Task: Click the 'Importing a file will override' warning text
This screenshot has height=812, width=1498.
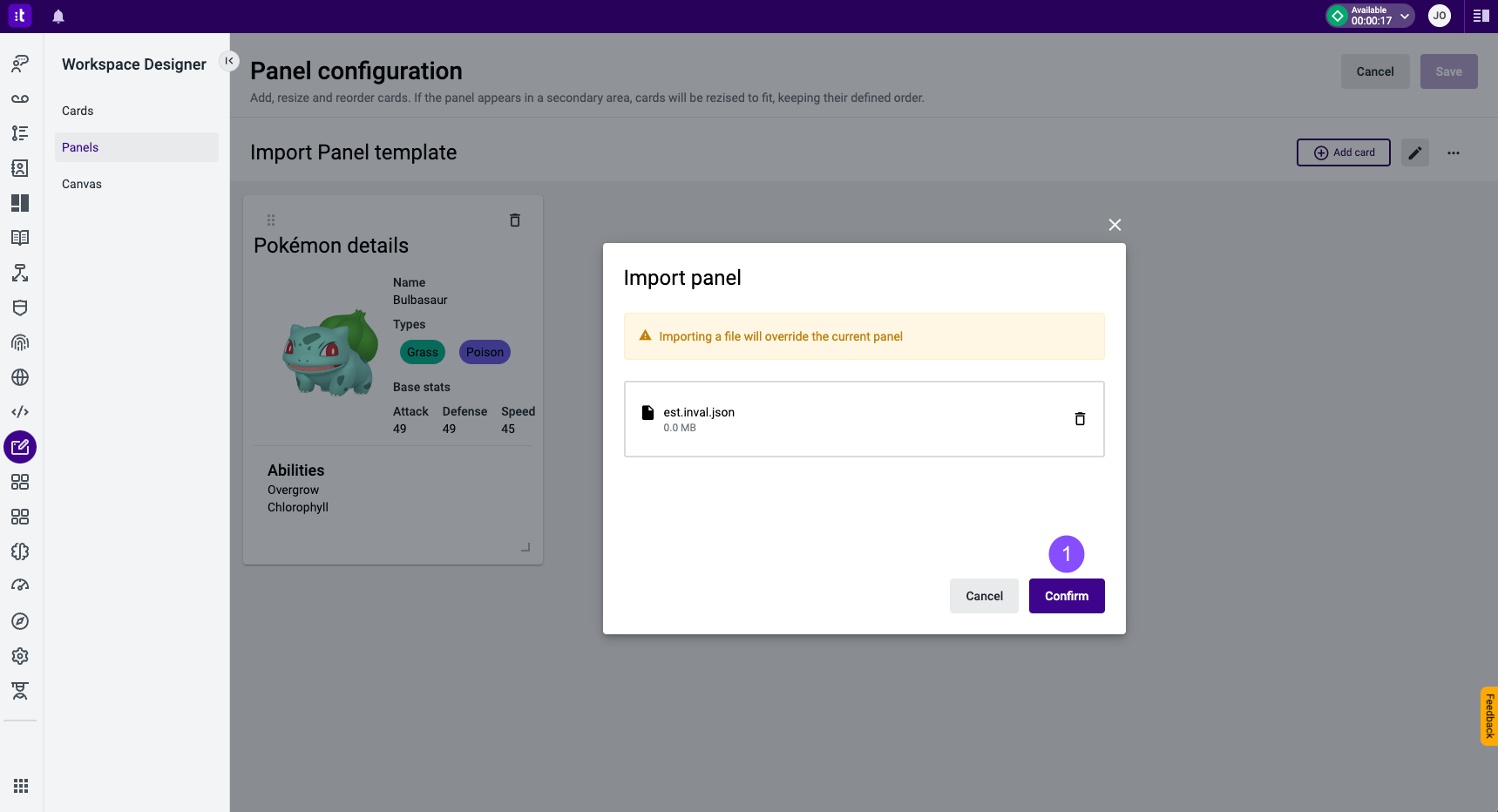Action: (781, 336)
